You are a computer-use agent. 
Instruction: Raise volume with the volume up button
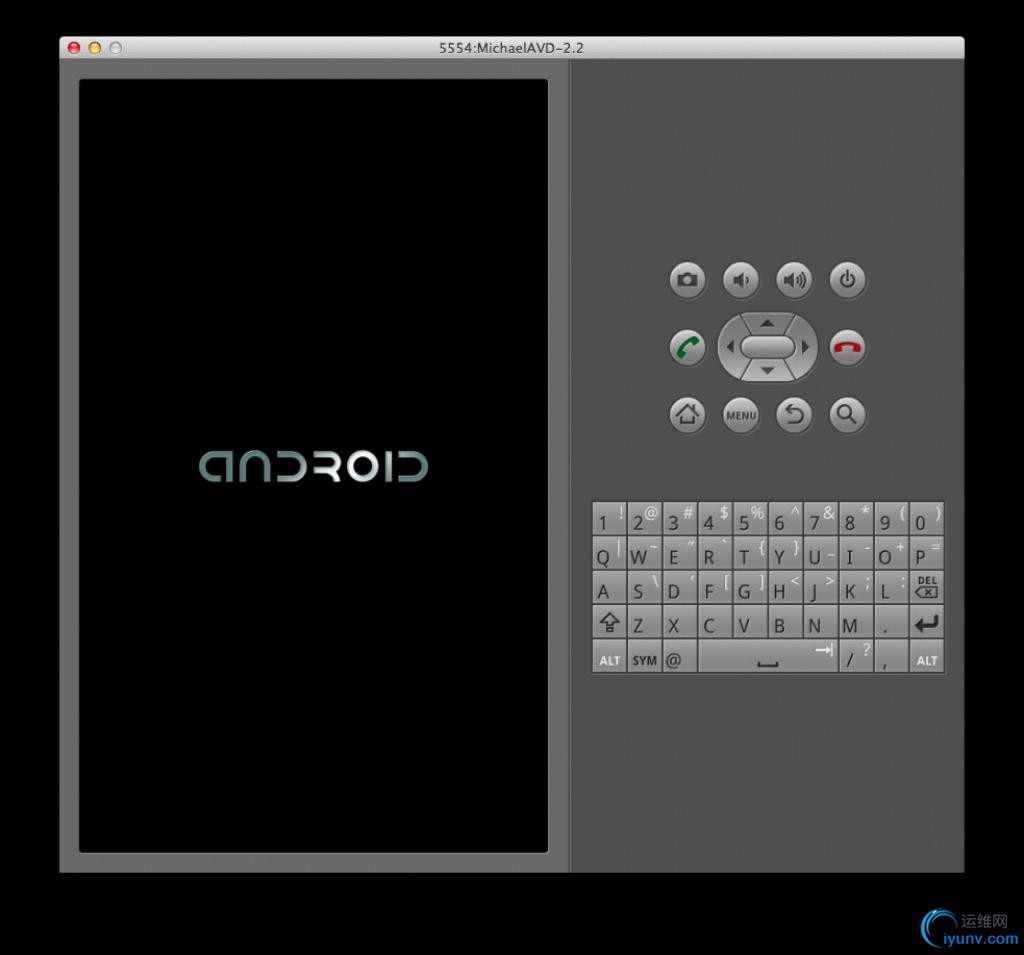(x=794, y=280)
